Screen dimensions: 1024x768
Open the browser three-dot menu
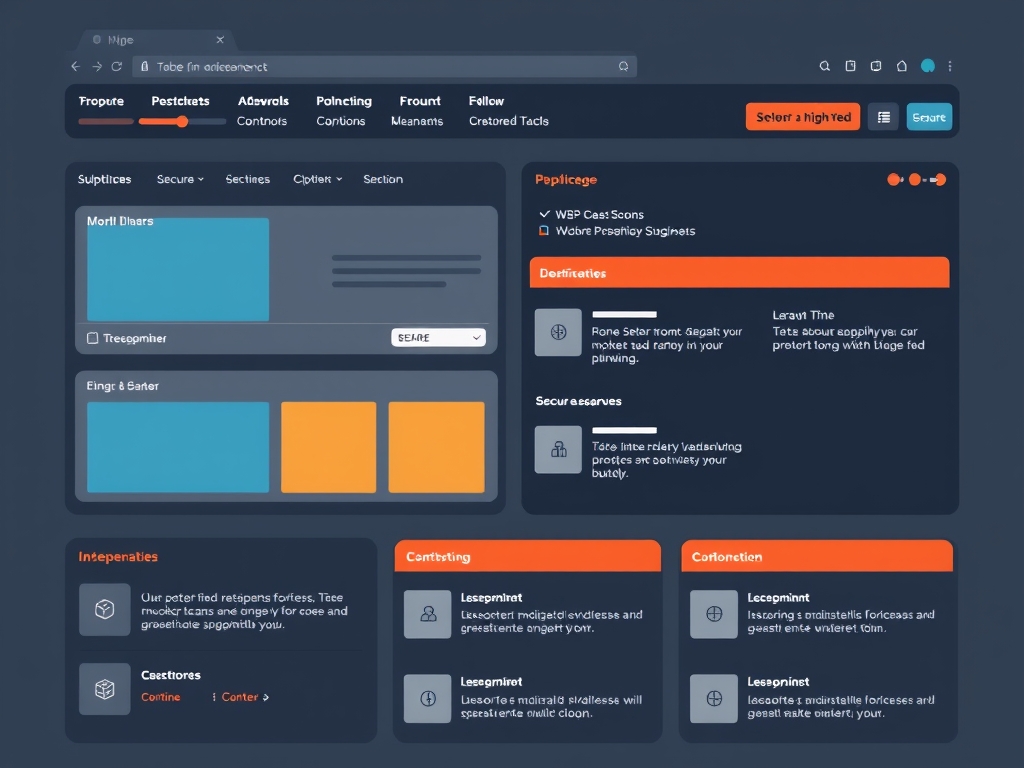(x=950, y=66)
